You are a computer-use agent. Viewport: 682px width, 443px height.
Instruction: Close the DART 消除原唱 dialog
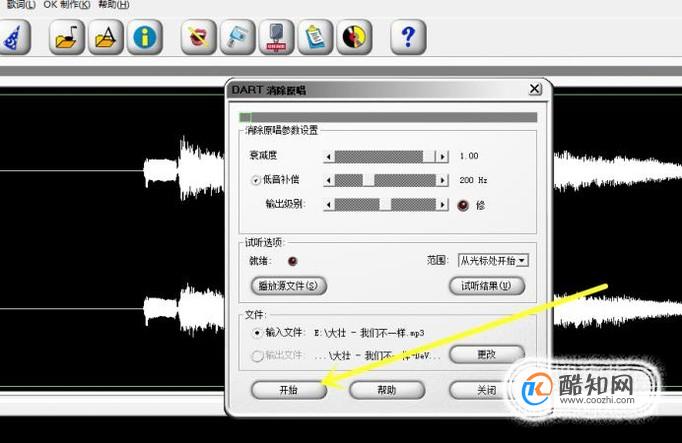[535, 89]
